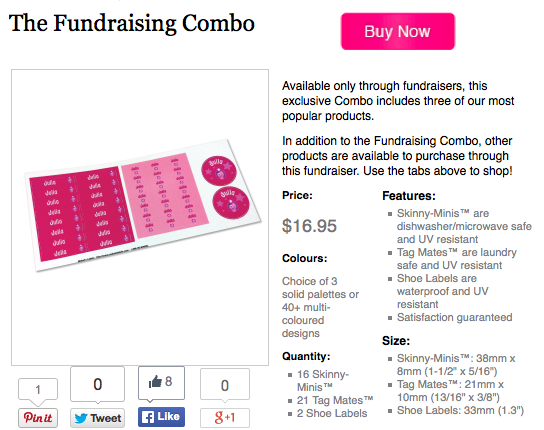This screenshot has height=430, width=544.
Task: Click the 21 Tag Mates quantity item
Action: click(x=335, y=400)
